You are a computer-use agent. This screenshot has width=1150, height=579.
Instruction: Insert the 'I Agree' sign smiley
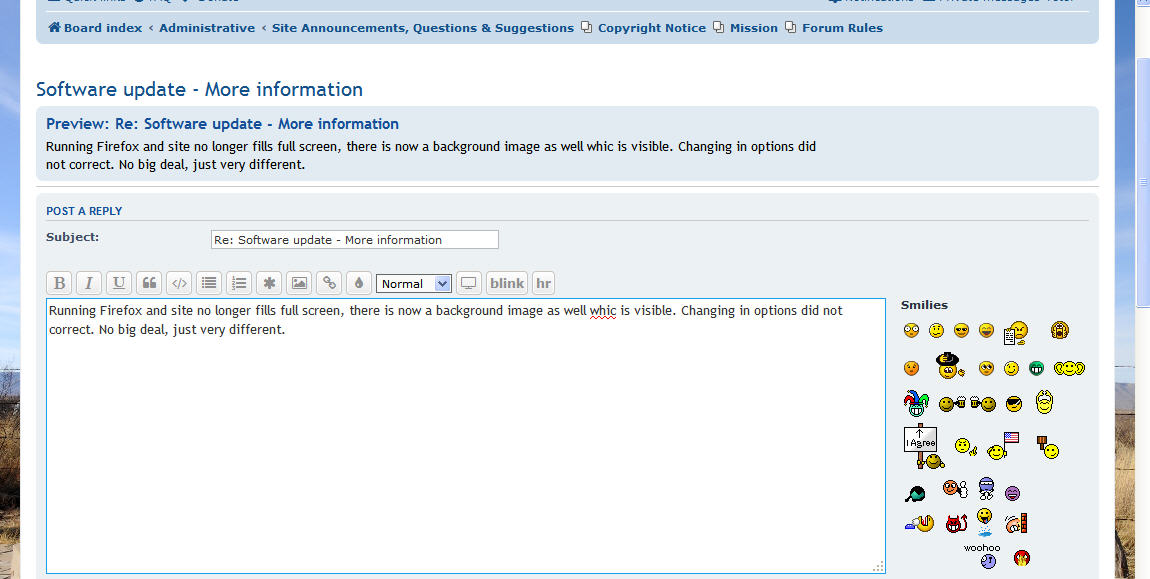pyautogui.click(x=922, y=446)
